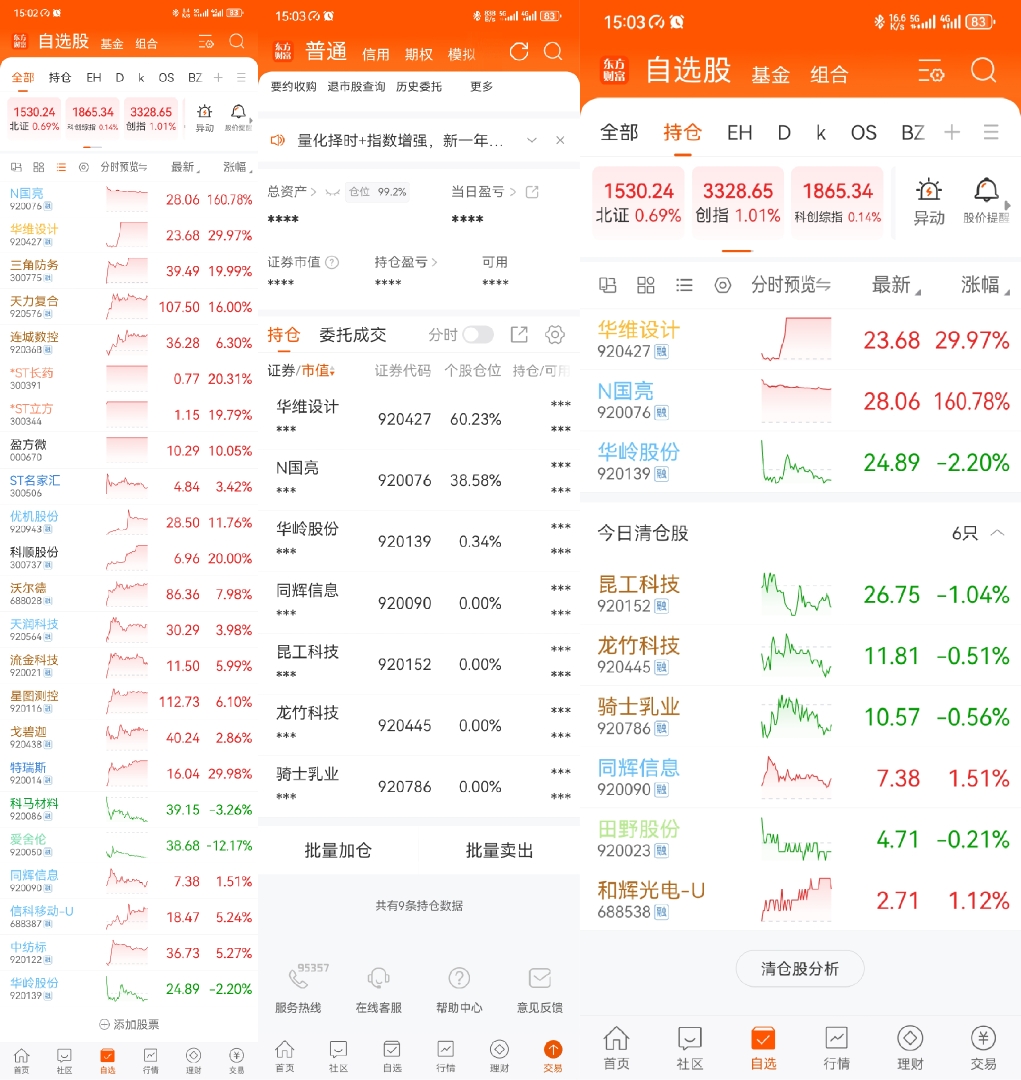1021x1080 pixels.
Task: Open the 清仓股分析 button
Action: click(x=800, y=968)
